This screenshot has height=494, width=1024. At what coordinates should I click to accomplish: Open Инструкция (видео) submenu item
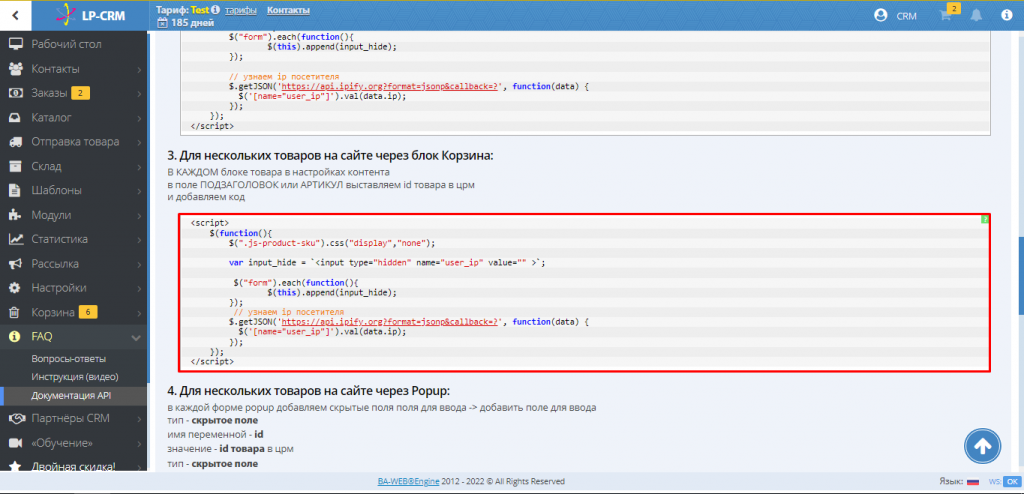point(74,377)
